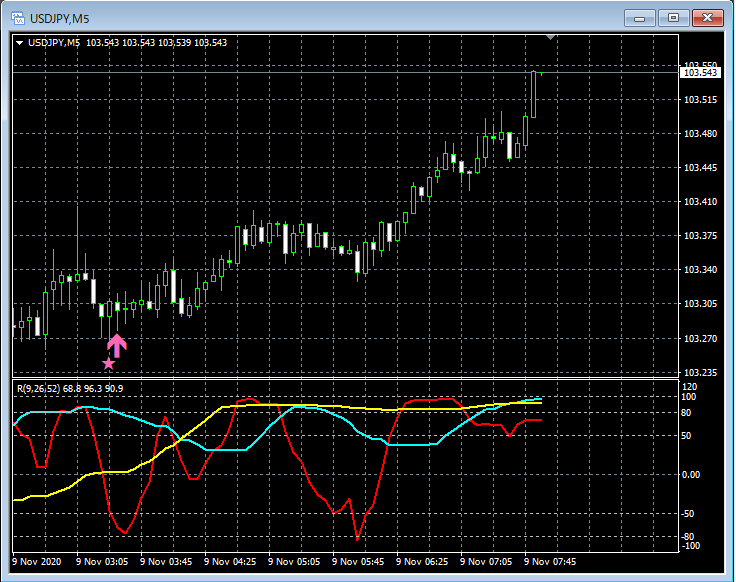Click the chart shift triangle marker
Viewport: 736px width, 582px height.
click(x=551, y=37)
